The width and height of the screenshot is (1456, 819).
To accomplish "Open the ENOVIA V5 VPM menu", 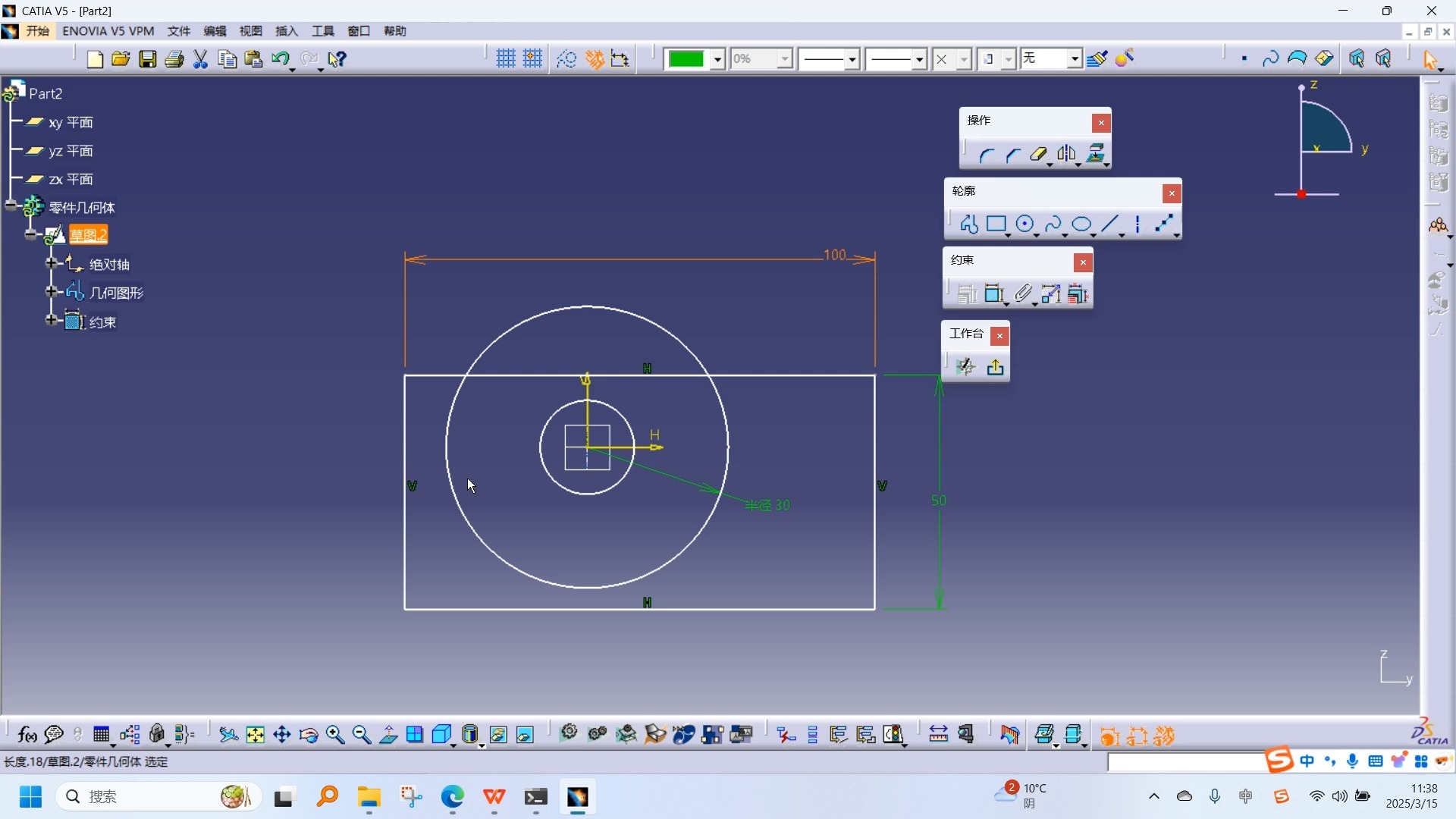I will point(108,31).
